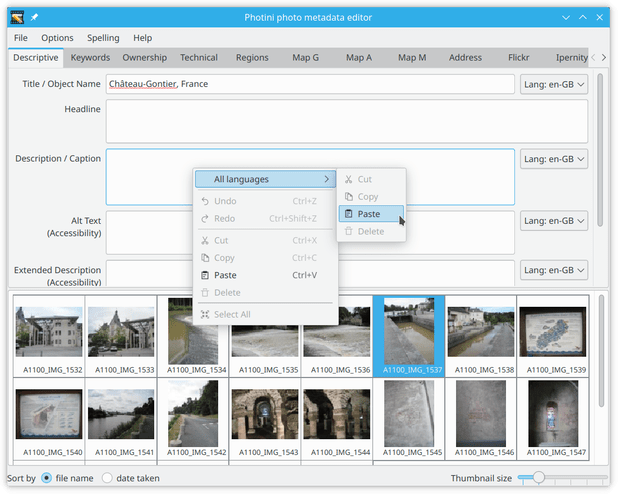Screen dimensions: 618x494
Task: Select thumbnail A1100_IMG_1537
Action: pos(409,336)
